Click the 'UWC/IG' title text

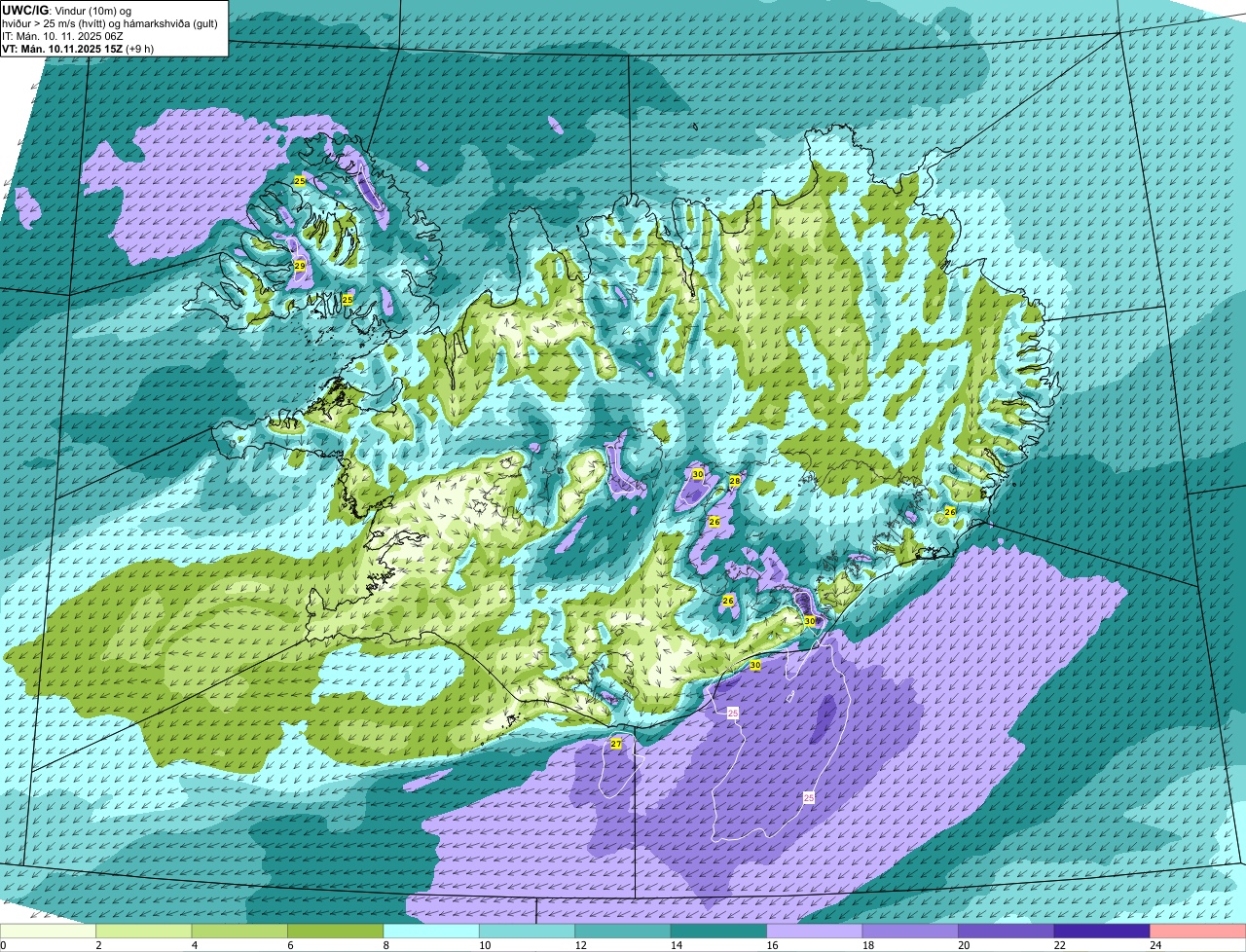(24, 10)
